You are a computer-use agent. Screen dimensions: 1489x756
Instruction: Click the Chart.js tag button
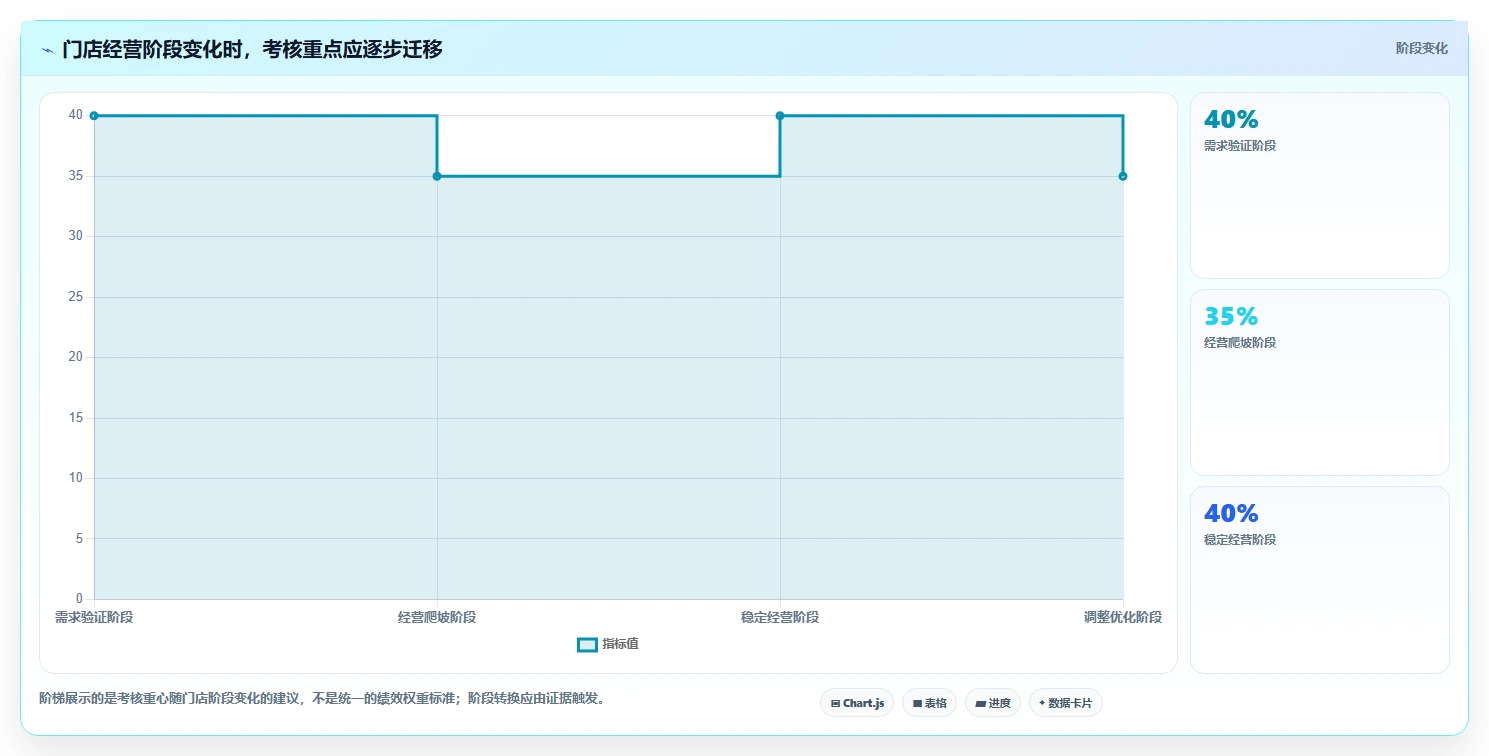click(x=857, y=703)
